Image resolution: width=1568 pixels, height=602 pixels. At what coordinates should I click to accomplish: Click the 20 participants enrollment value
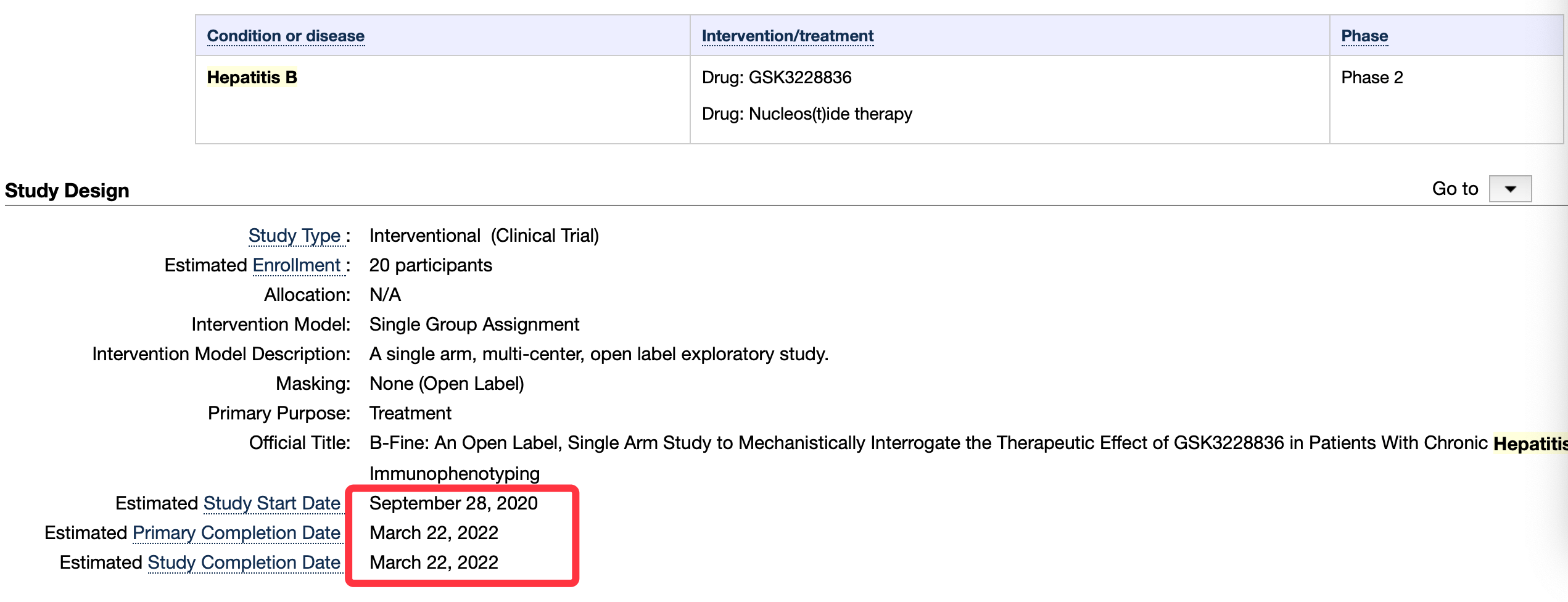click(431, 265)
